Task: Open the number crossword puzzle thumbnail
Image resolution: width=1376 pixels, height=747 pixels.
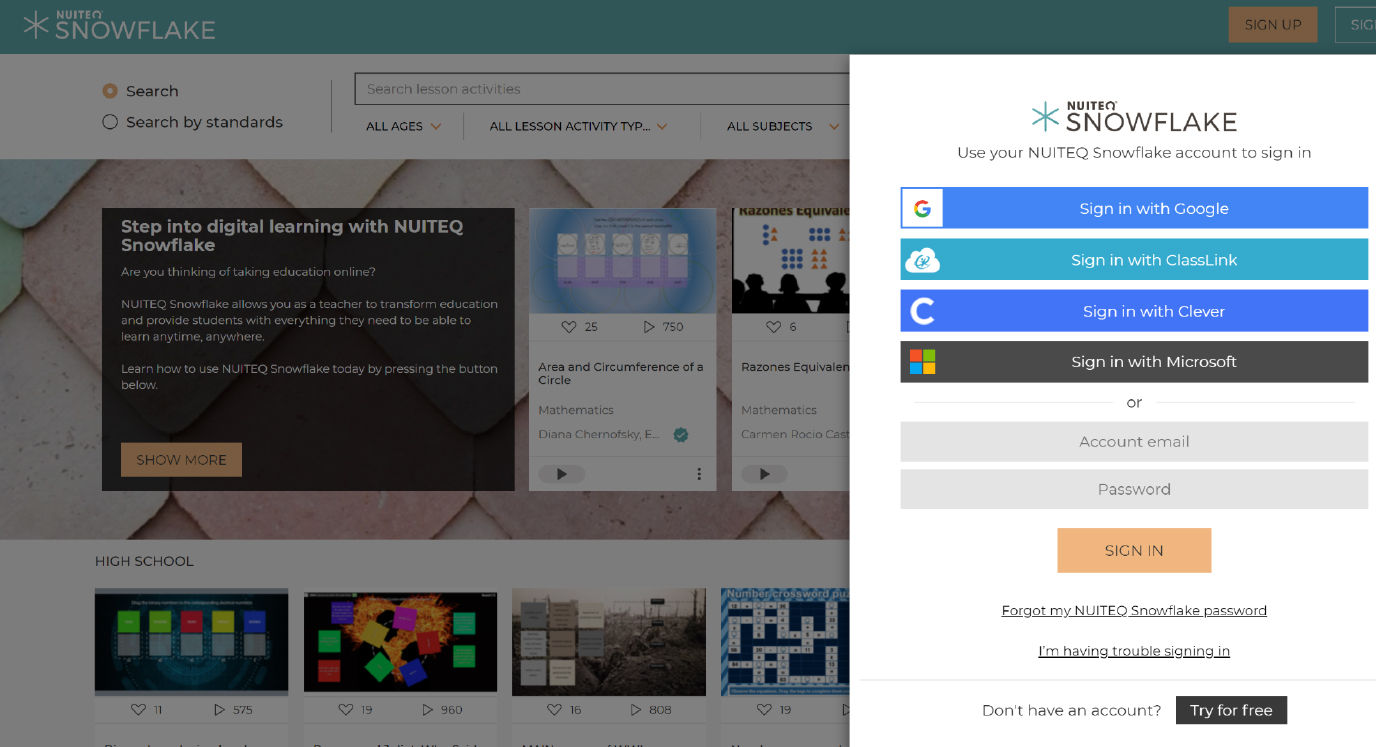Action: pos(785,641)
